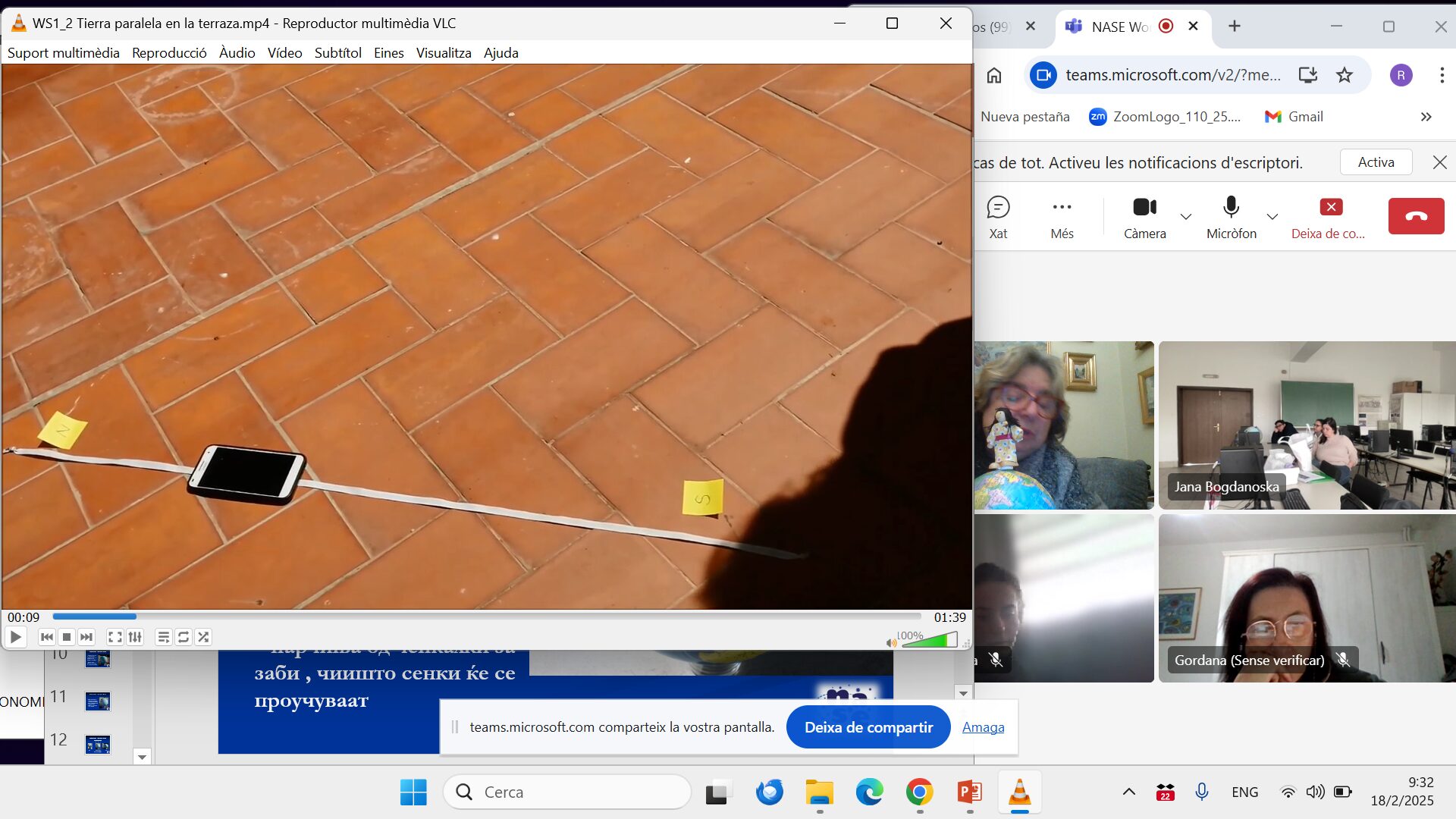Open the Més options in Teams
The height and width of the screenshot is (819, 1456).
click(1062, 218)
